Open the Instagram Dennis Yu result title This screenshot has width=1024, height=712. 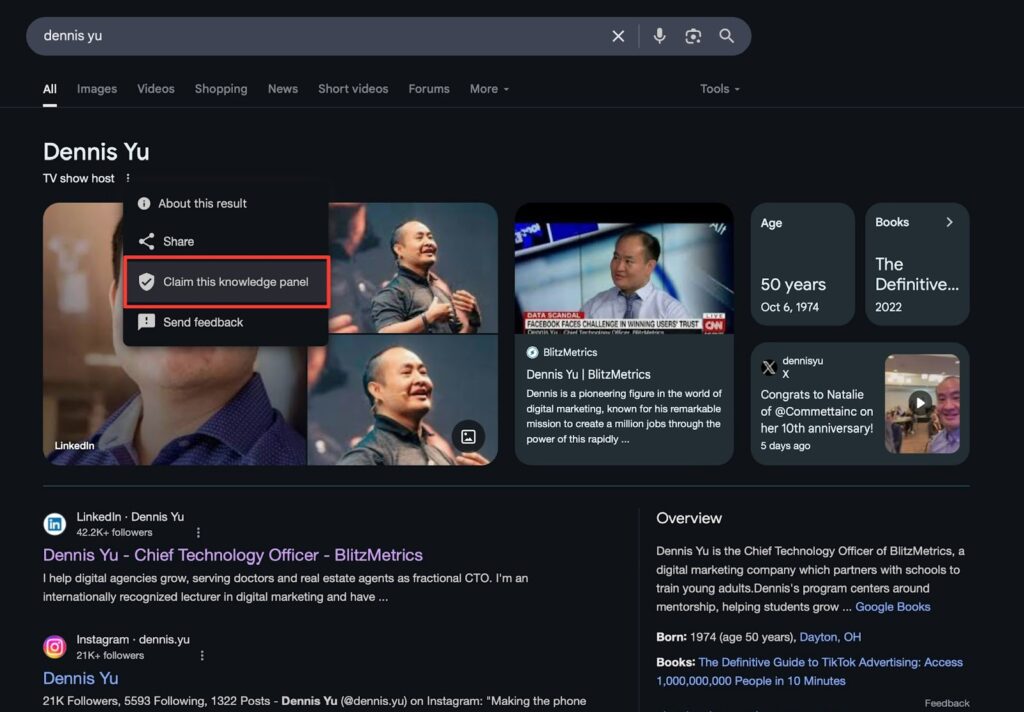(x=80, y=678)
